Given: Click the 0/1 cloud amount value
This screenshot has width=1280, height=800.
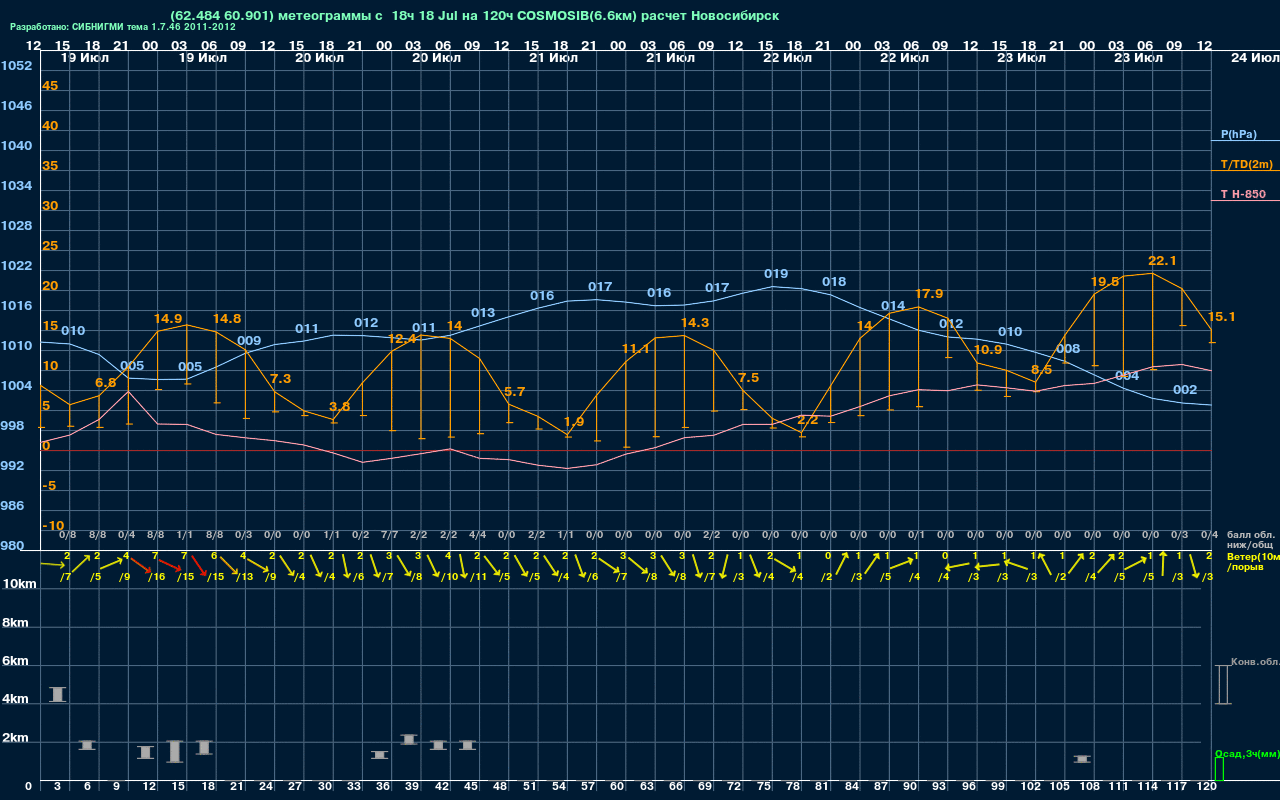Looking at the screenshot, I should click(916, 536).
